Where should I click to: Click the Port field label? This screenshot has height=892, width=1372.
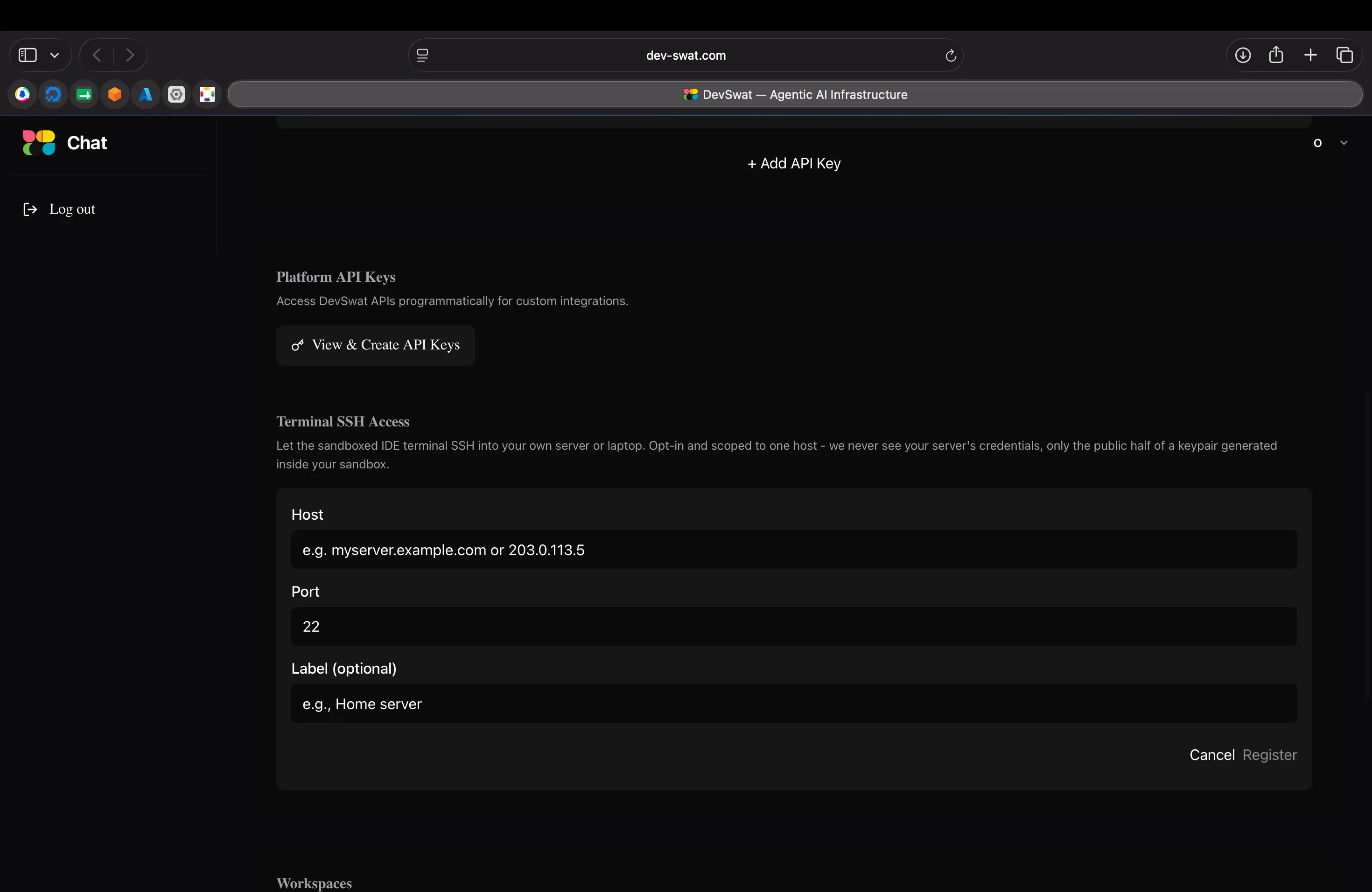pos(305,591)
